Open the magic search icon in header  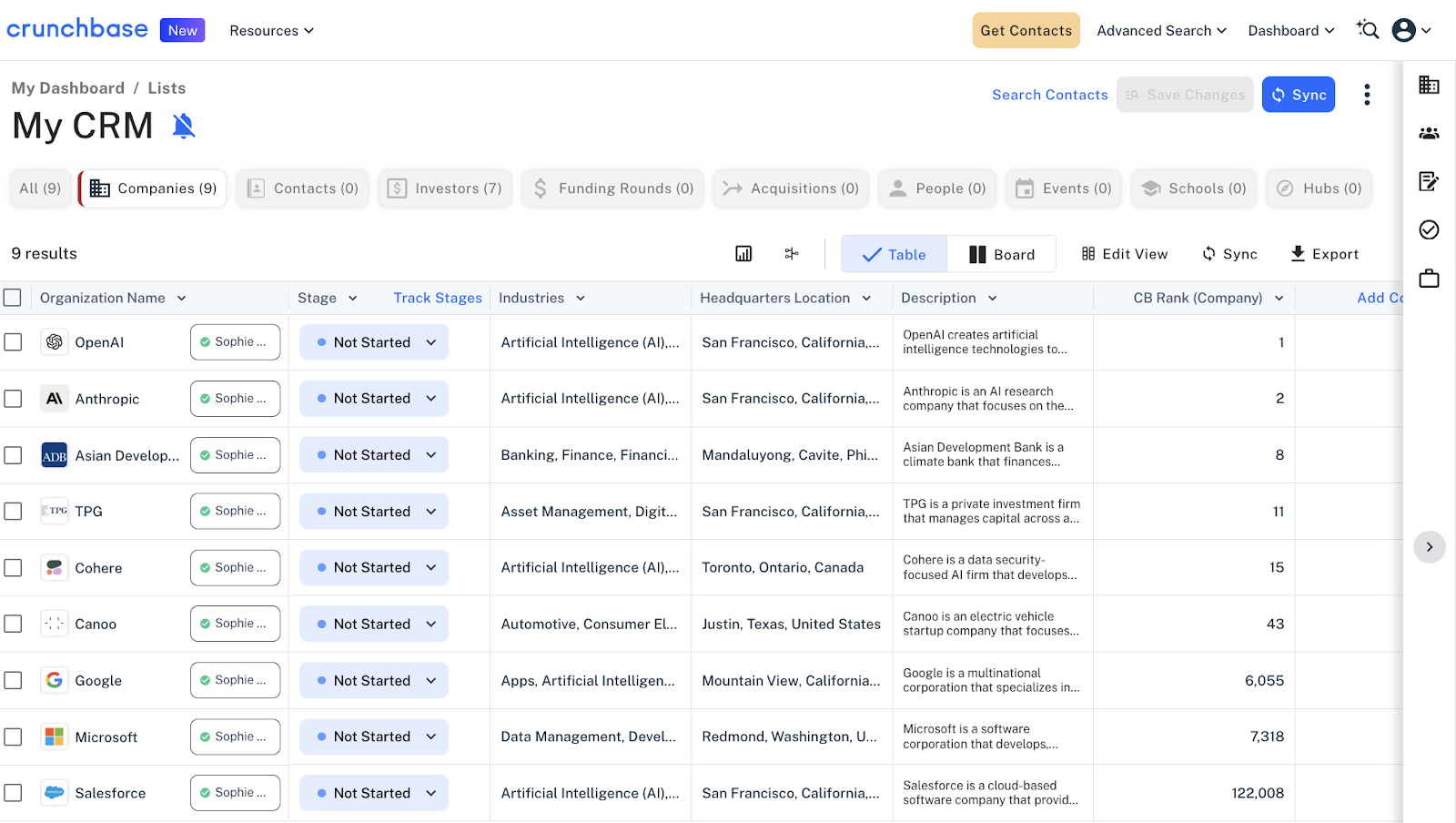(x=1368, y=30)
